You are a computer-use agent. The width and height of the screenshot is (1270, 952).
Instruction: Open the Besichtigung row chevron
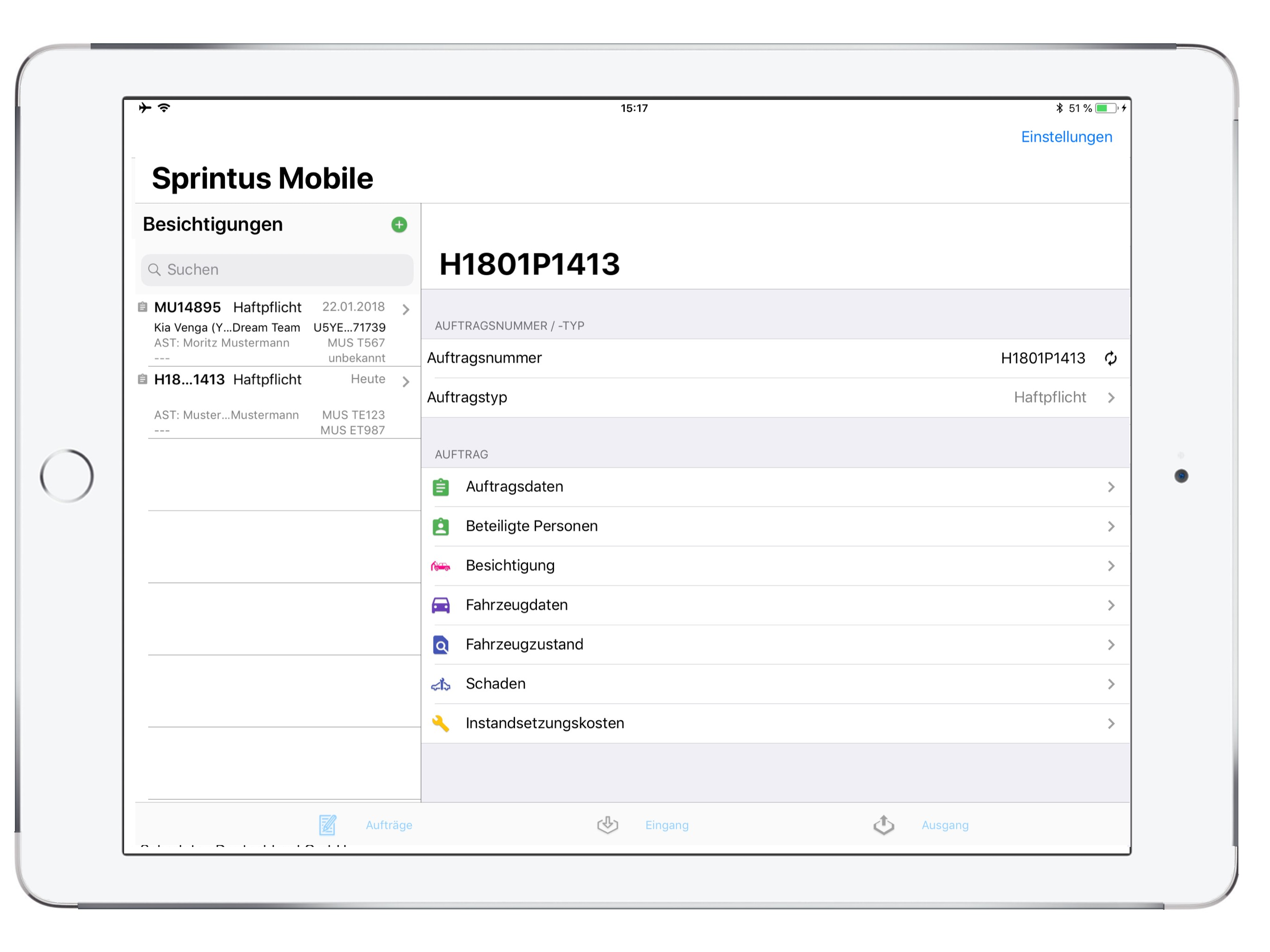[1111, 566]
